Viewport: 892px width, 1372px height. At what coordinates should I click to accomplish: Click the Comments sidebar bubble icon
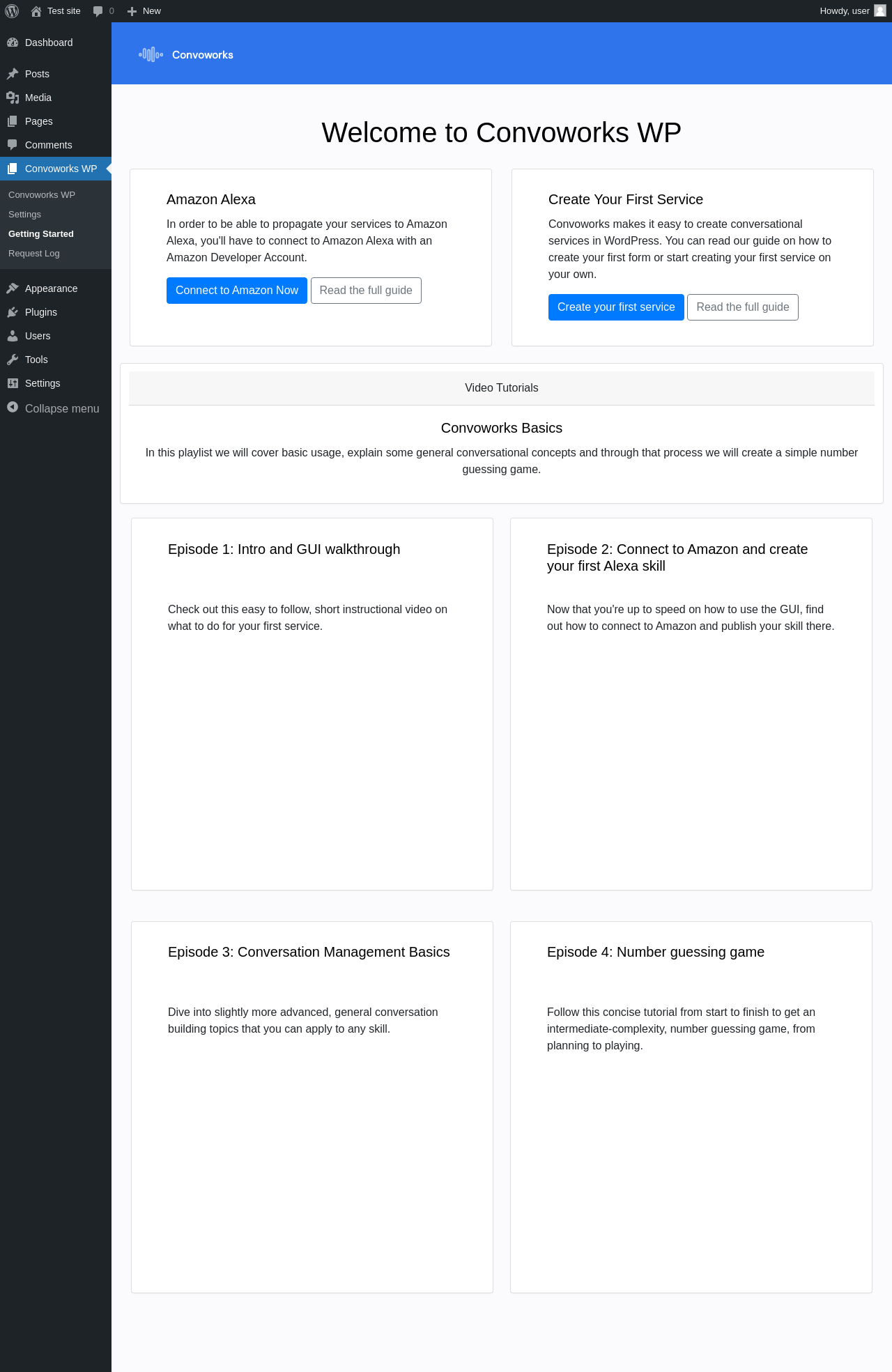(13, 145)
